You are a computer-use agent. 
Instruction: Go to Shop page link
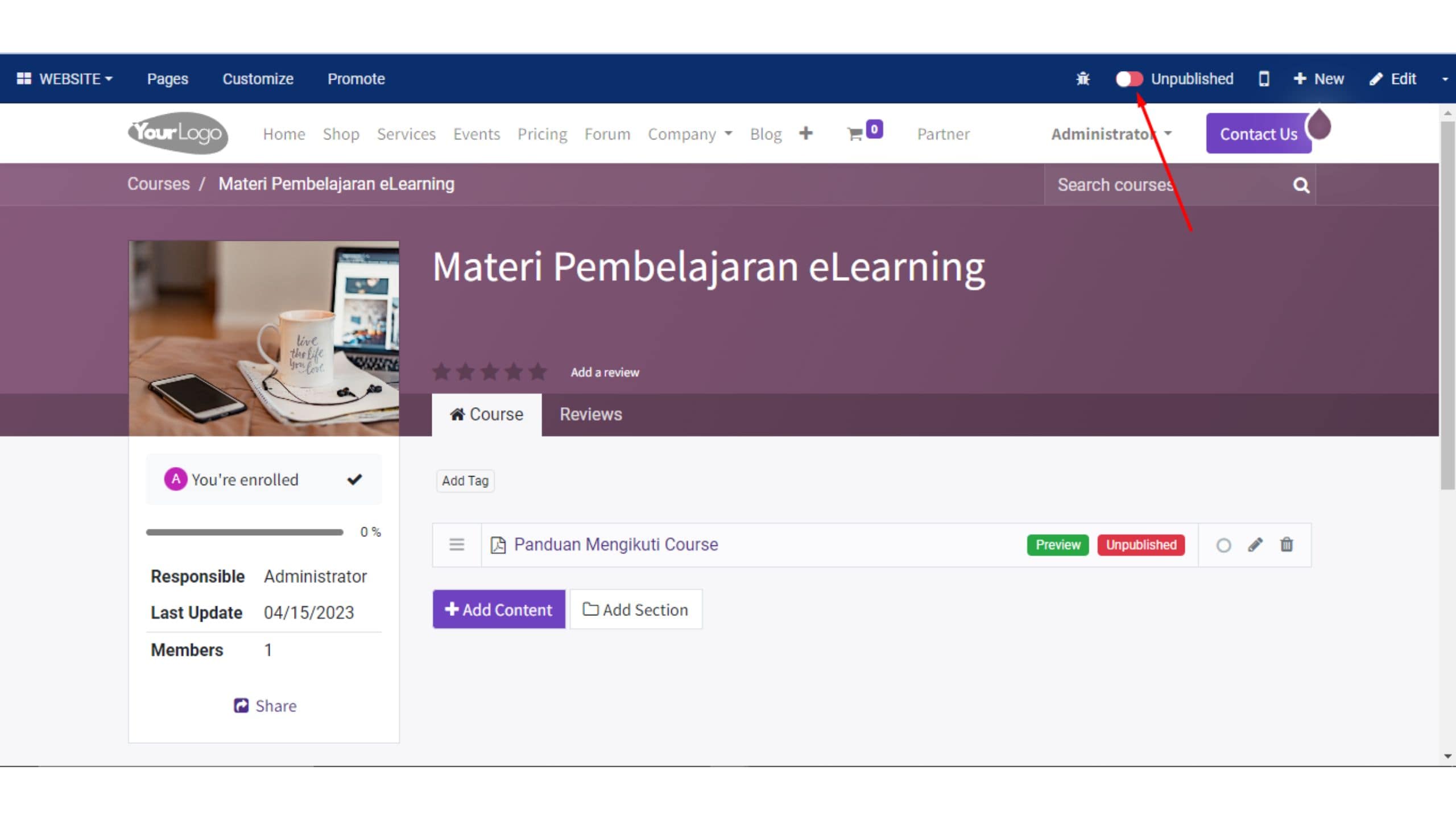click(341, 134)
